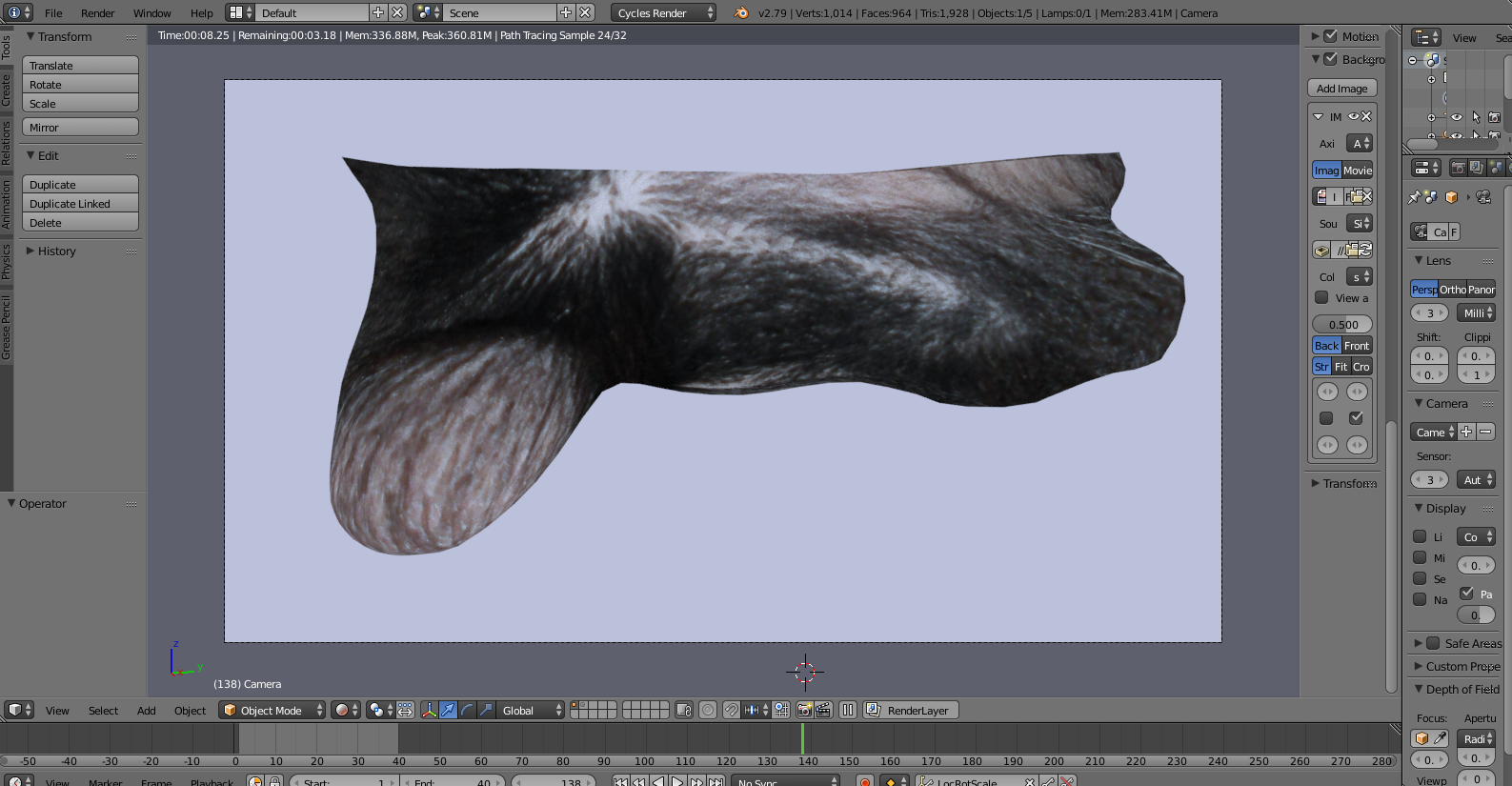Expand the History panel
This screenshot has width=1512, height=786.
56,252
